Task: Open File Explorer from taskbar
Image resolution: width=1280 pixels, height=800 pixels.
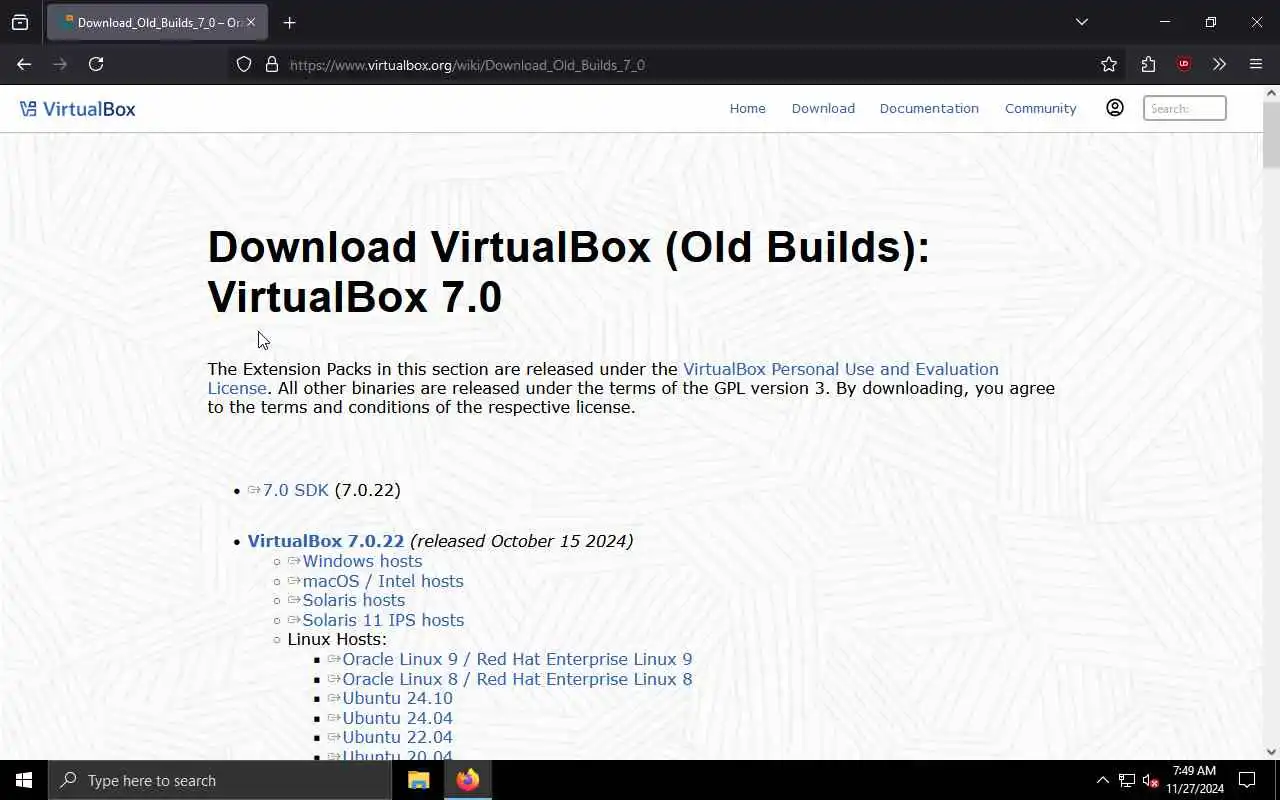Action: [x=419, y=780]
